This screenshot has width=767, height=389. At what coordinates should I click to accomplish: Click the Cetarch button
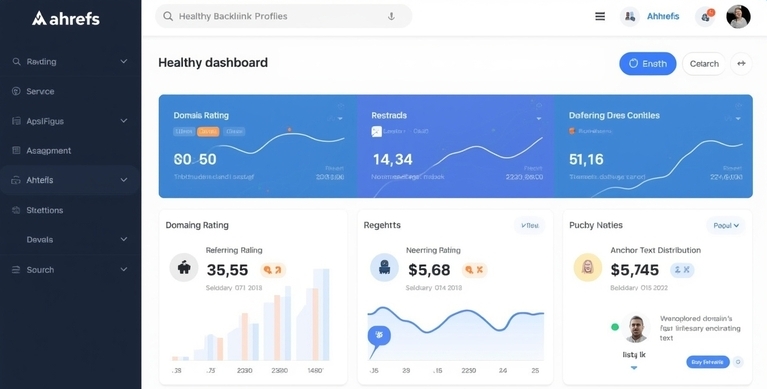click(x=704, y=64)
